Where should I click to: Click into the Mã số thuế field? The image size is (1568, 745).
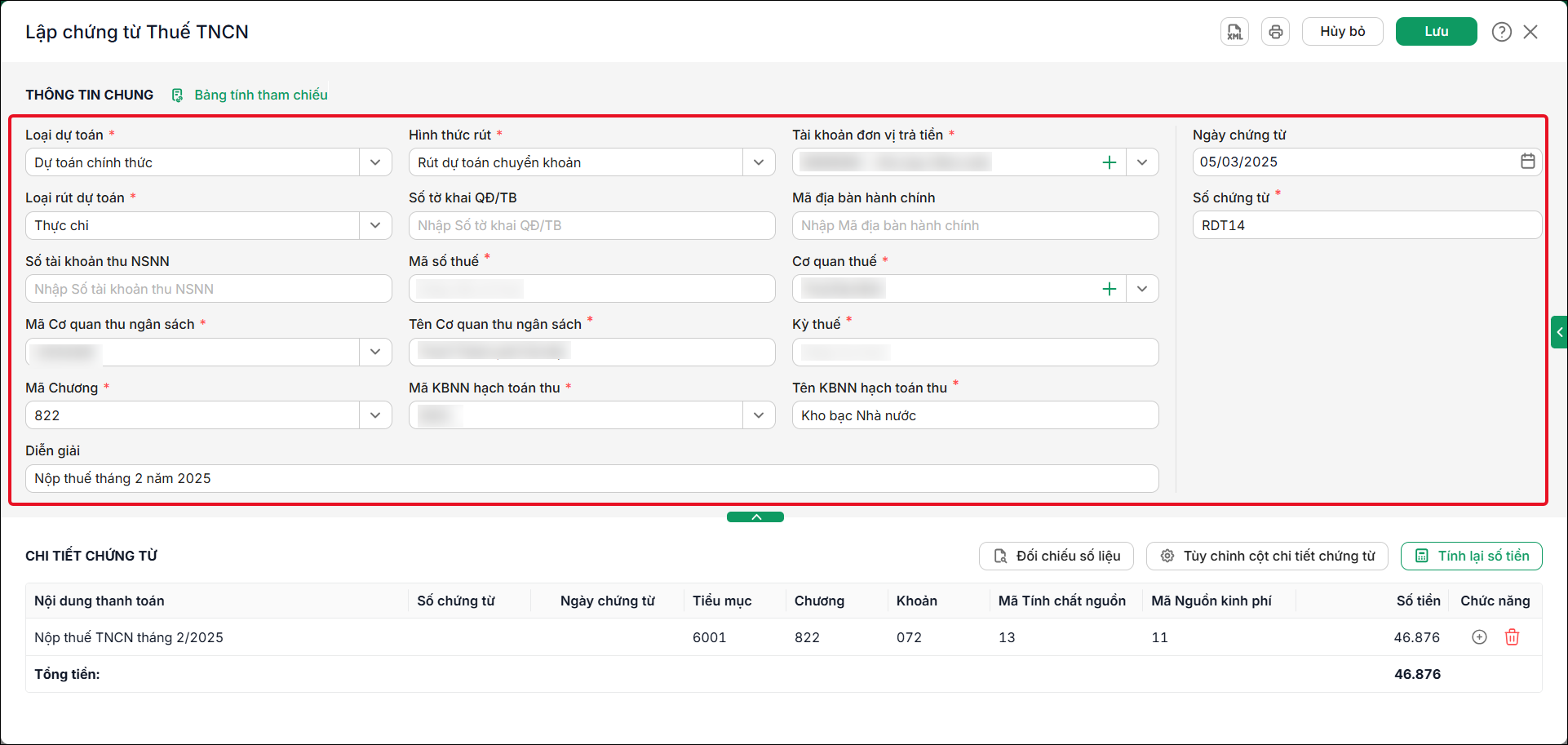pyautogui.click(x=591, y=289)
